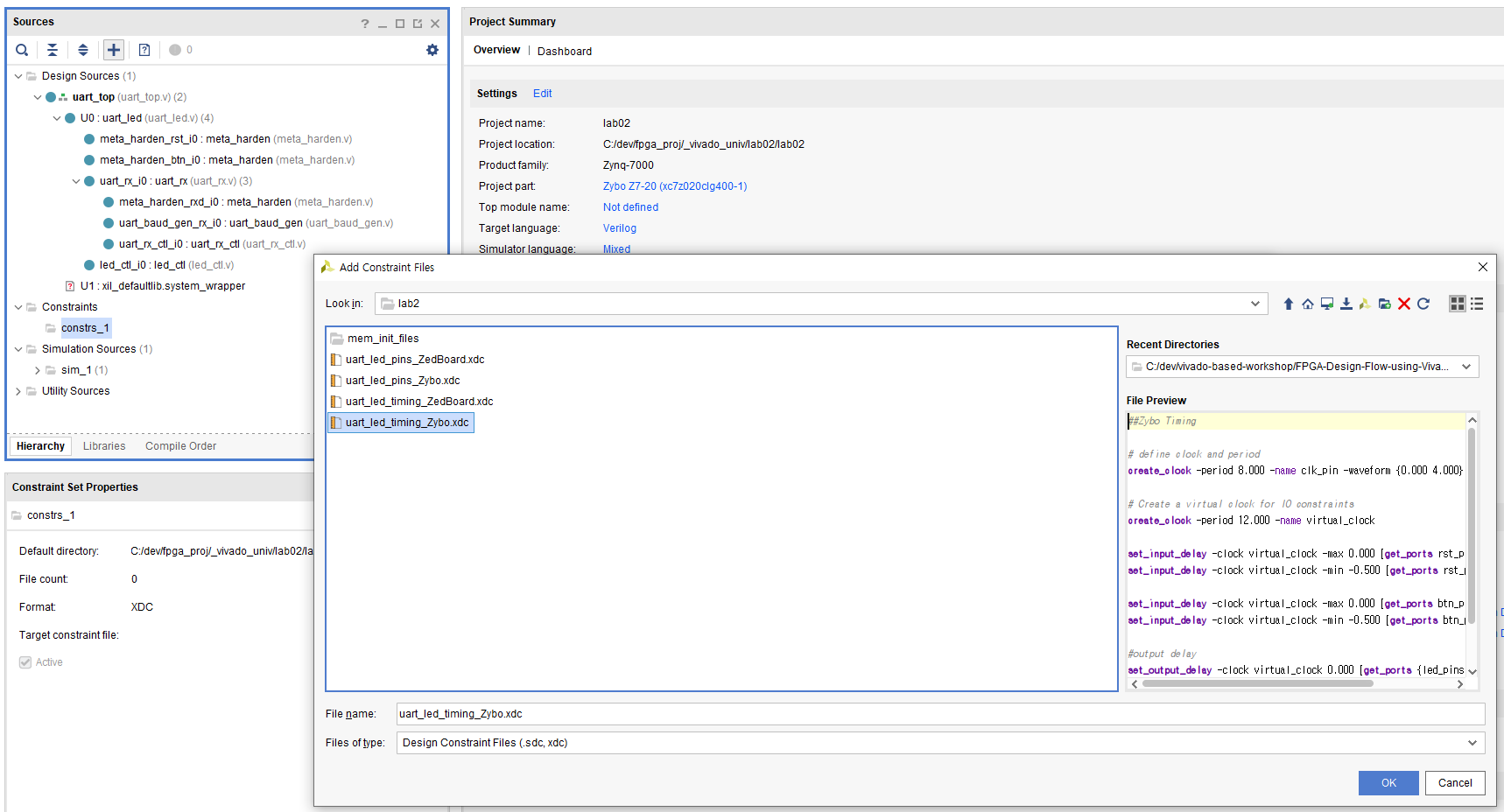Open the mem_init_files folder

[x=375, y=339]
